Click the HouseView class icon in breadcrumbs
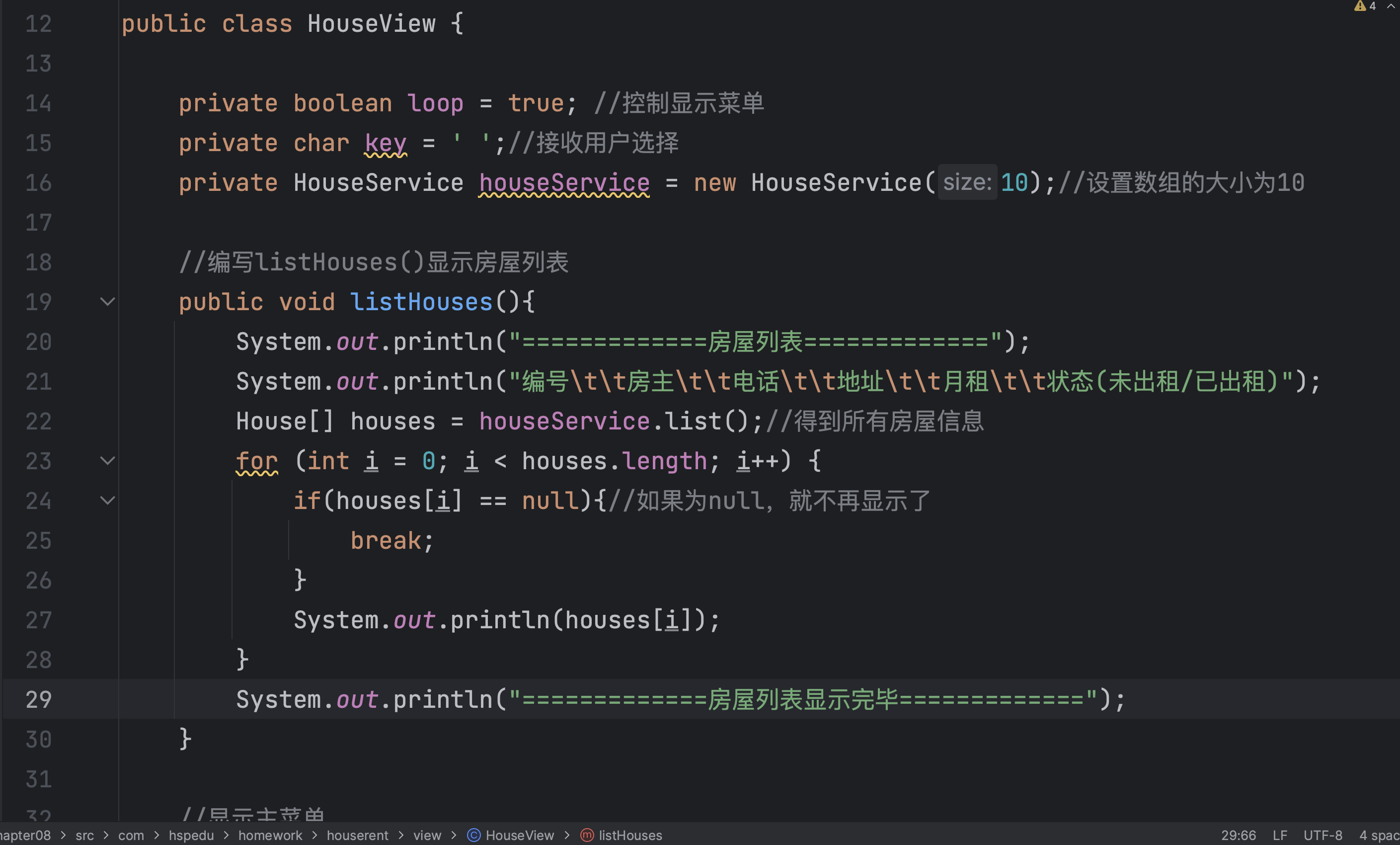The width and height of the screenshot is (1400, 845). (473, 835)
